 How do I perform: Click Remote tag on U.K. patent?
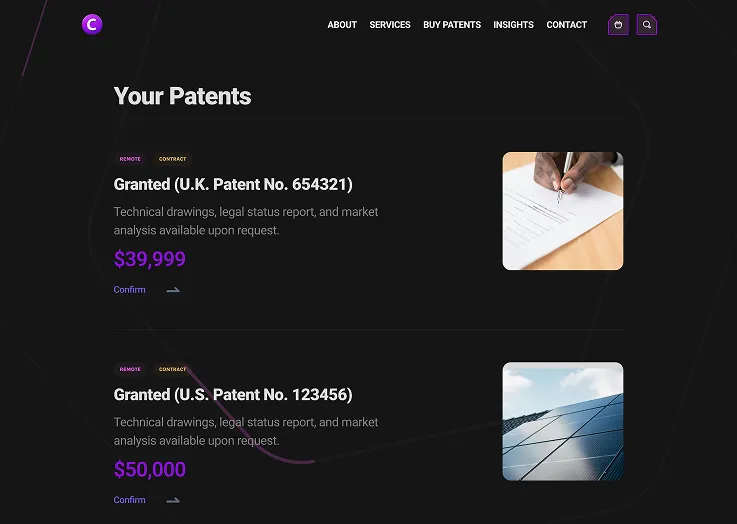(130, 159)
